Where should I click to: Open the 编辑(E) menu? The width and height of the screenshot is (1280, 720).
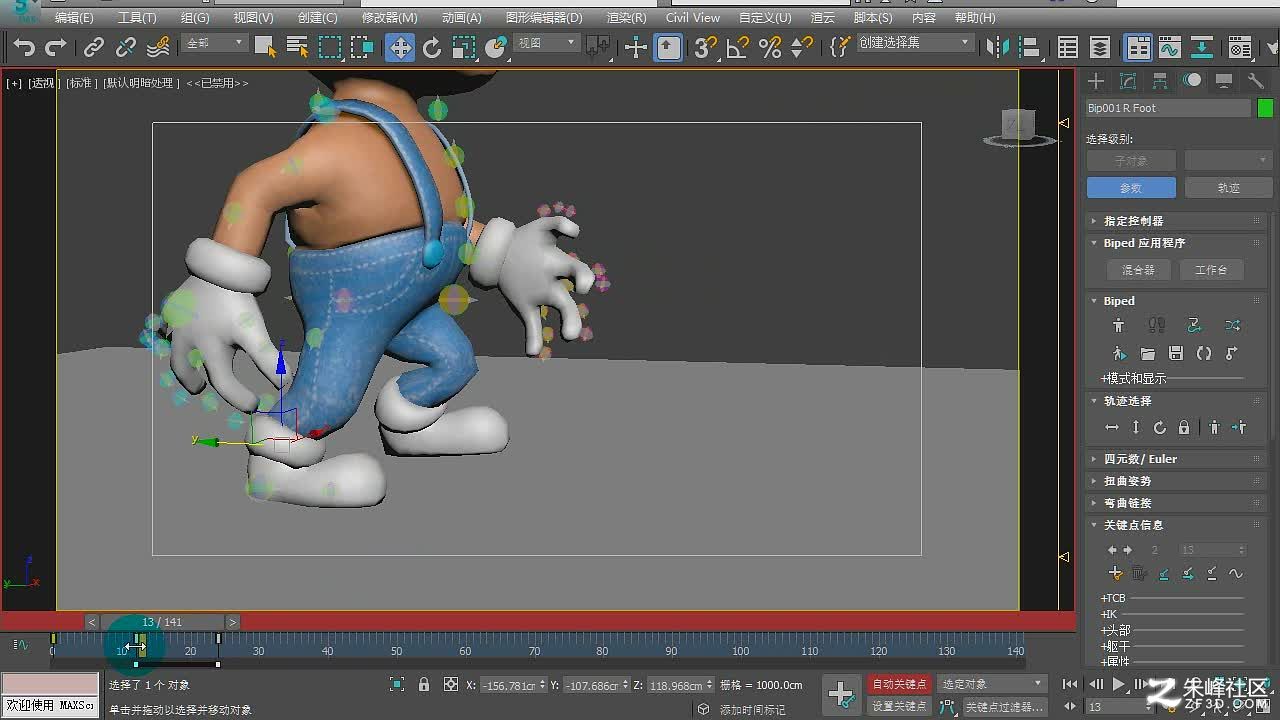(74, 18)
